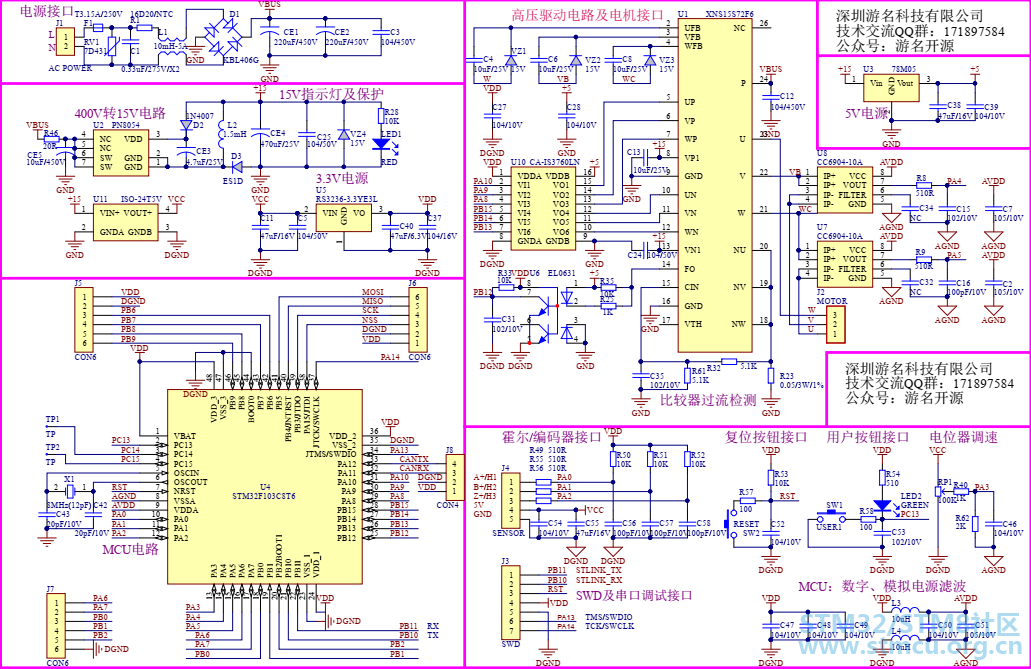The height and width of the screenshot is (669, 1031).
Task: Select the X1 crystal symbol
Action: click(x=70, y=489)
